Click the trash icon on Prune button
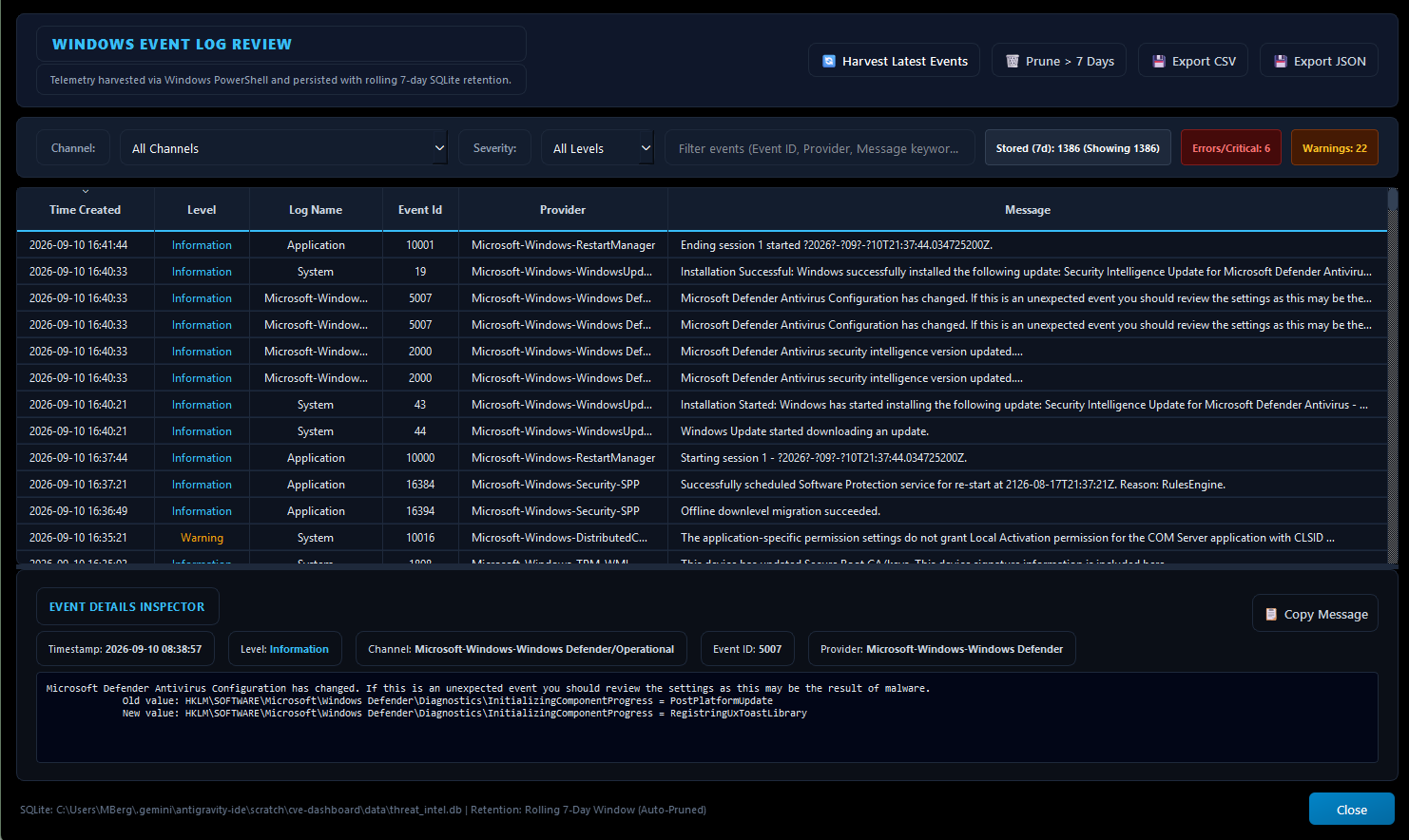The width and height of the screenshot is (1409, 840). 1013,61
